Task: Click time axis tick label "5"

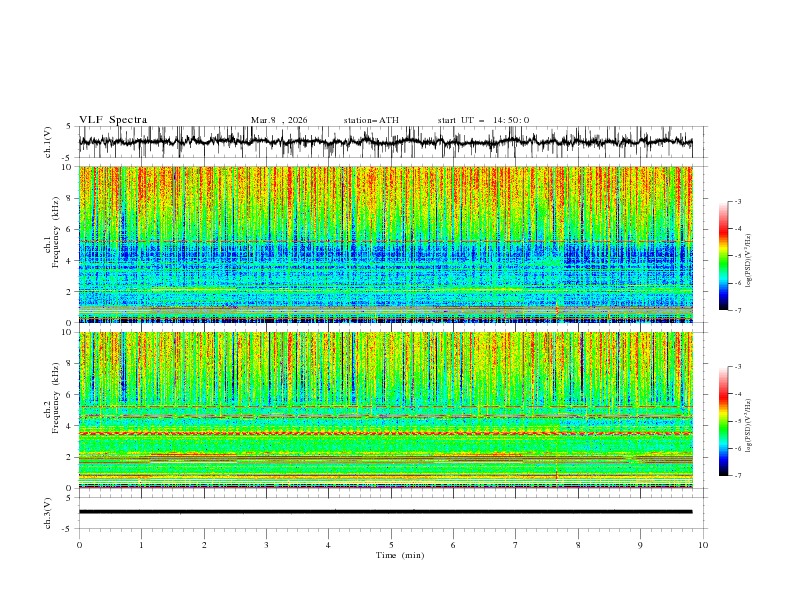Action: pyautogui.click(x=391, y=545)
